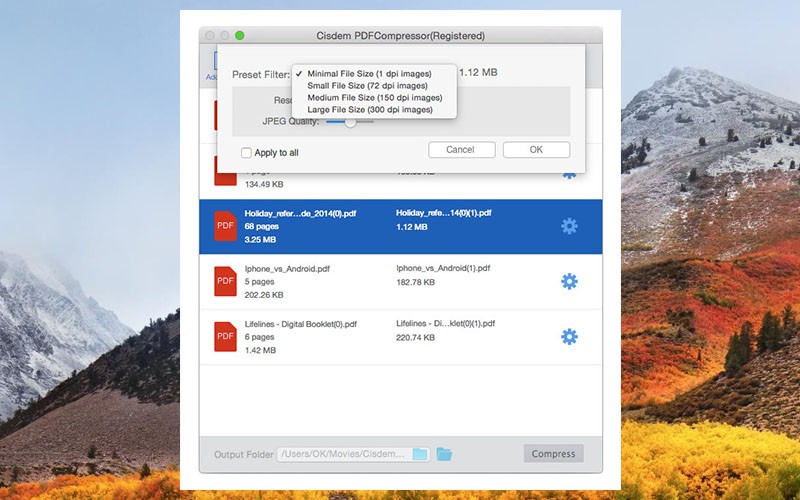
Task: Select the file name Lifelines - Digital Booklet(0).pdf
Action: click(301, 324)
